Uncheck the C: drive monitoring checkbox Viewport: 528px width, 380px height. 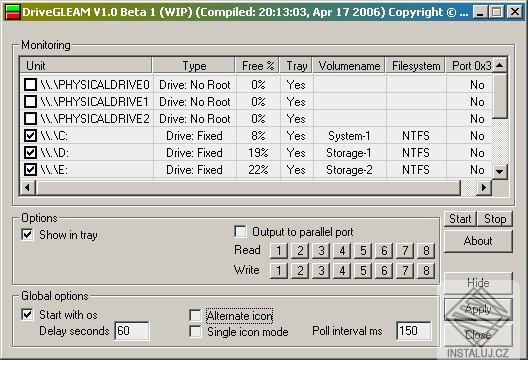coord(30,135)
